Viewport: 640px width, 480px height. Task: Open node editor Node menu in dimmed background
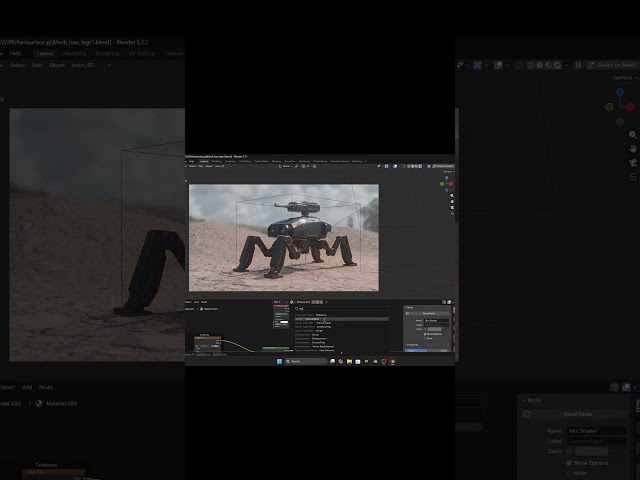click(46, 387)
